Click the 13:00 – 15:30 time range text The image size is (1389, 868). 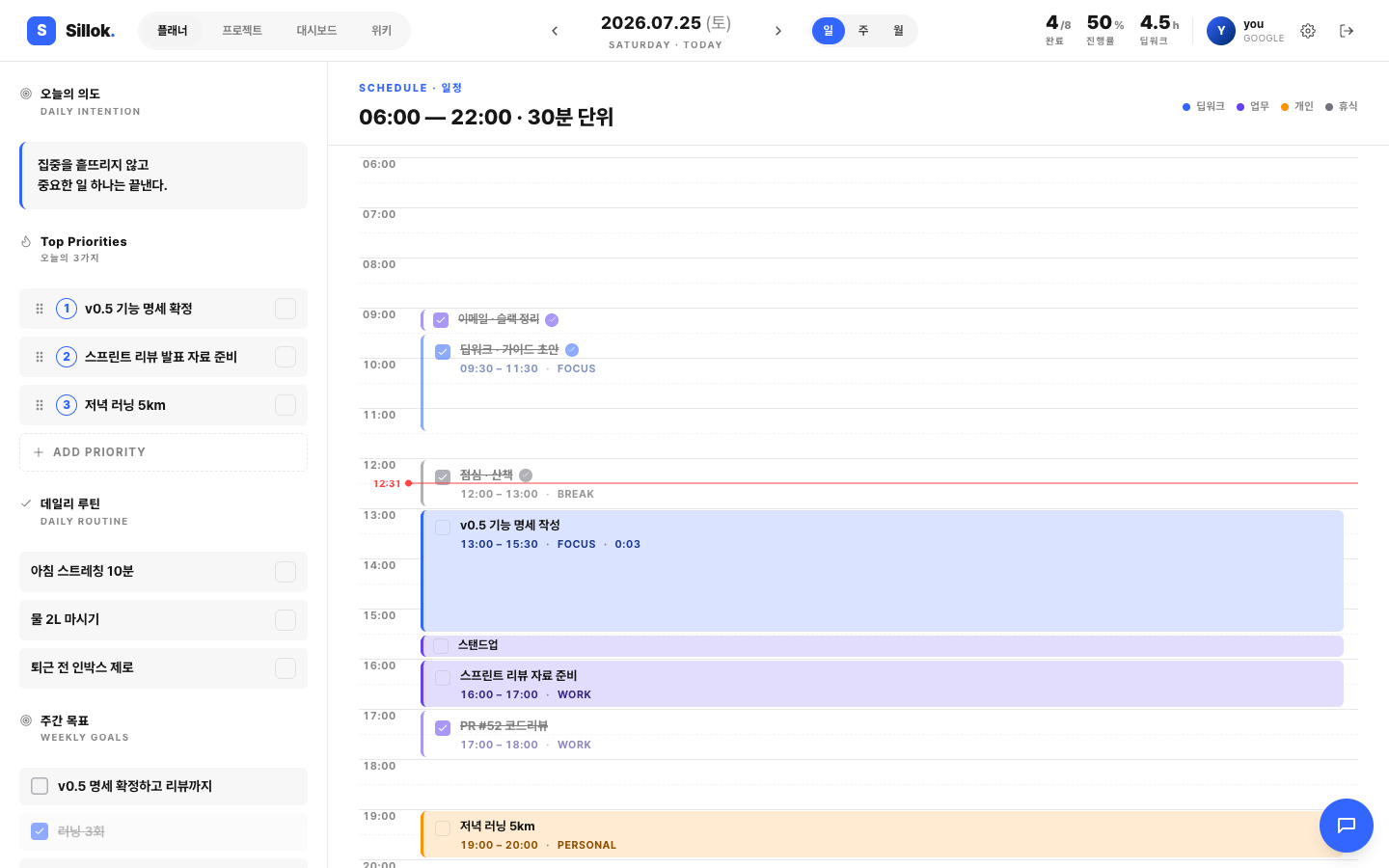(499, 544)
